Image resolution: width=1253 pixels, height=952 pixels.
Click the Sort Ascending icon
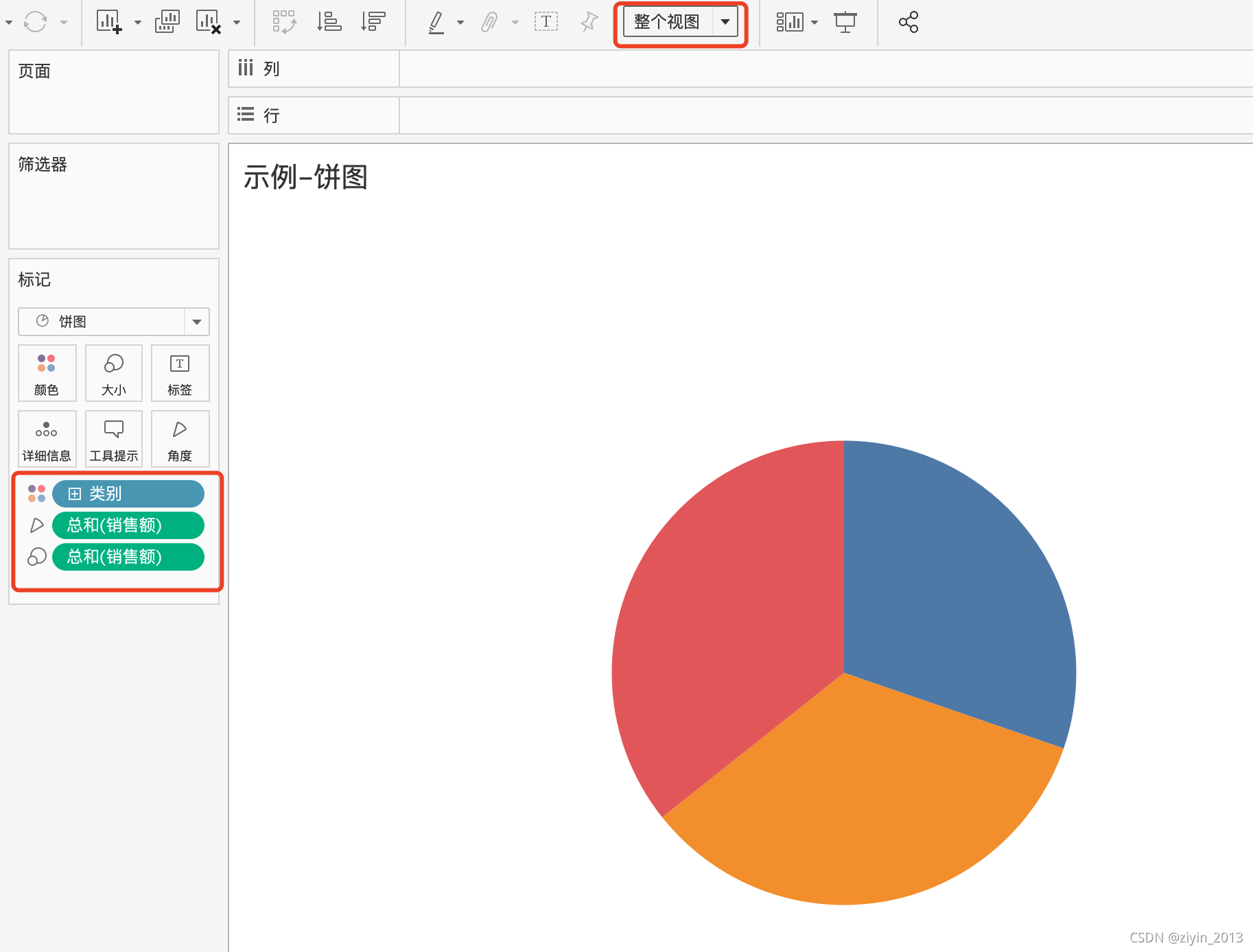(329, 22)
